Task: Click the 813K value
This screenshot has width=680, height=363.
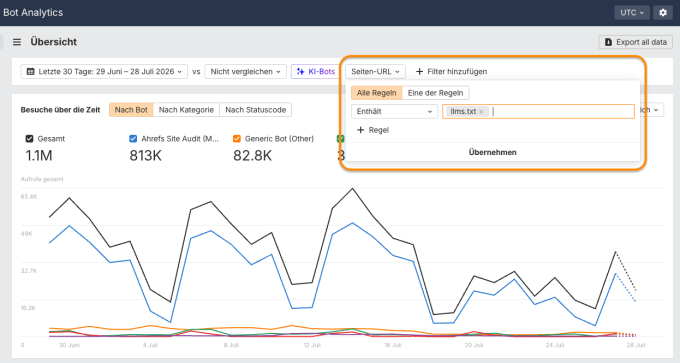Action: 145,155
